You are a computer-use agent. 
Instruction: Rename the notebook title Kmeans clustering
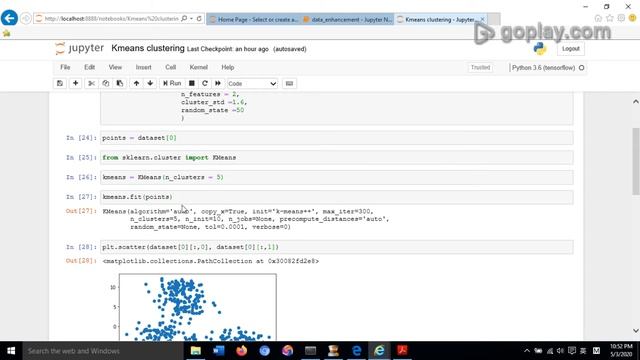148,48
